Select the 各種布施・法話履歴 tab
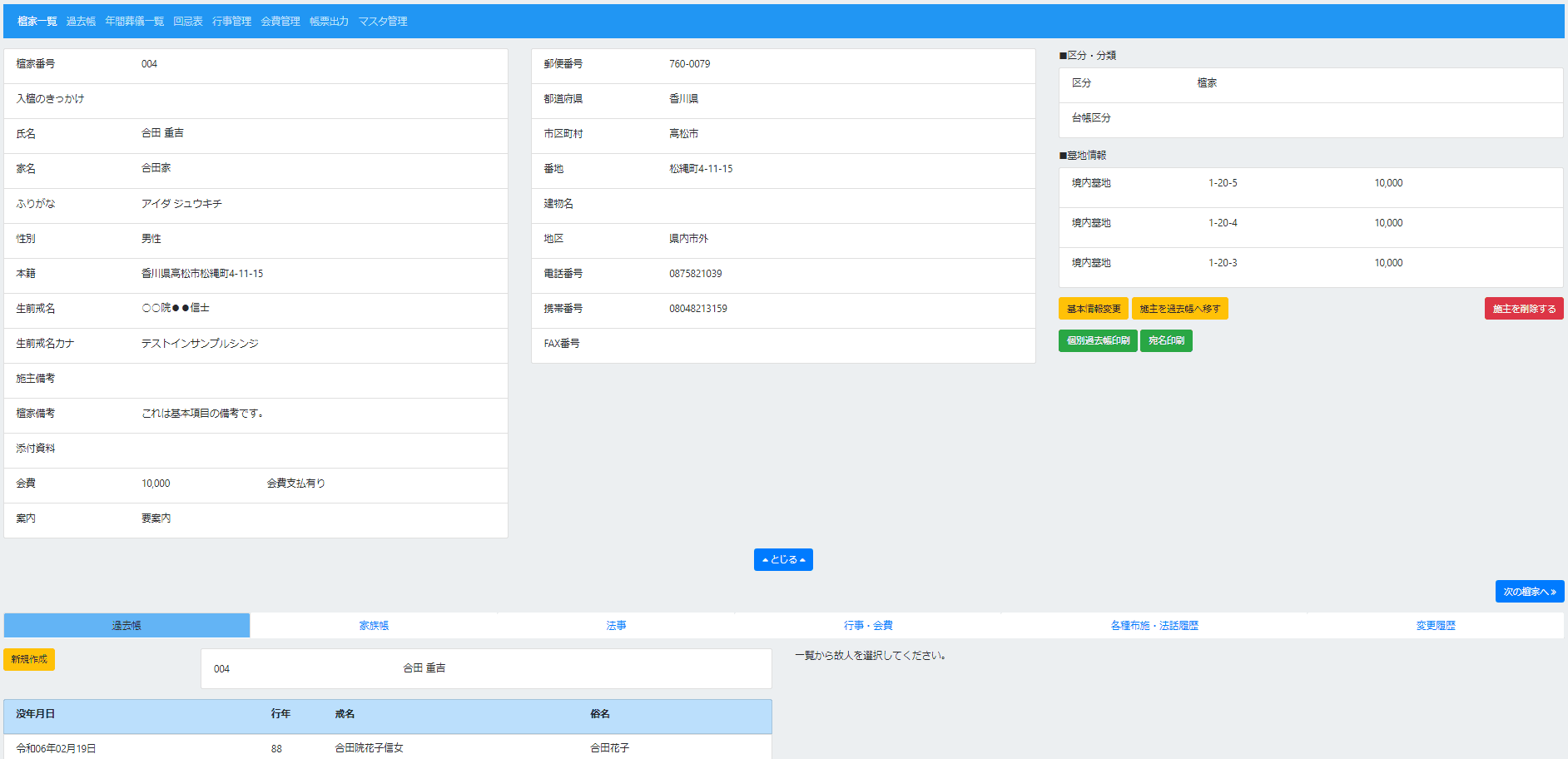This screenshot has width=1568, height=759. 1154,625
